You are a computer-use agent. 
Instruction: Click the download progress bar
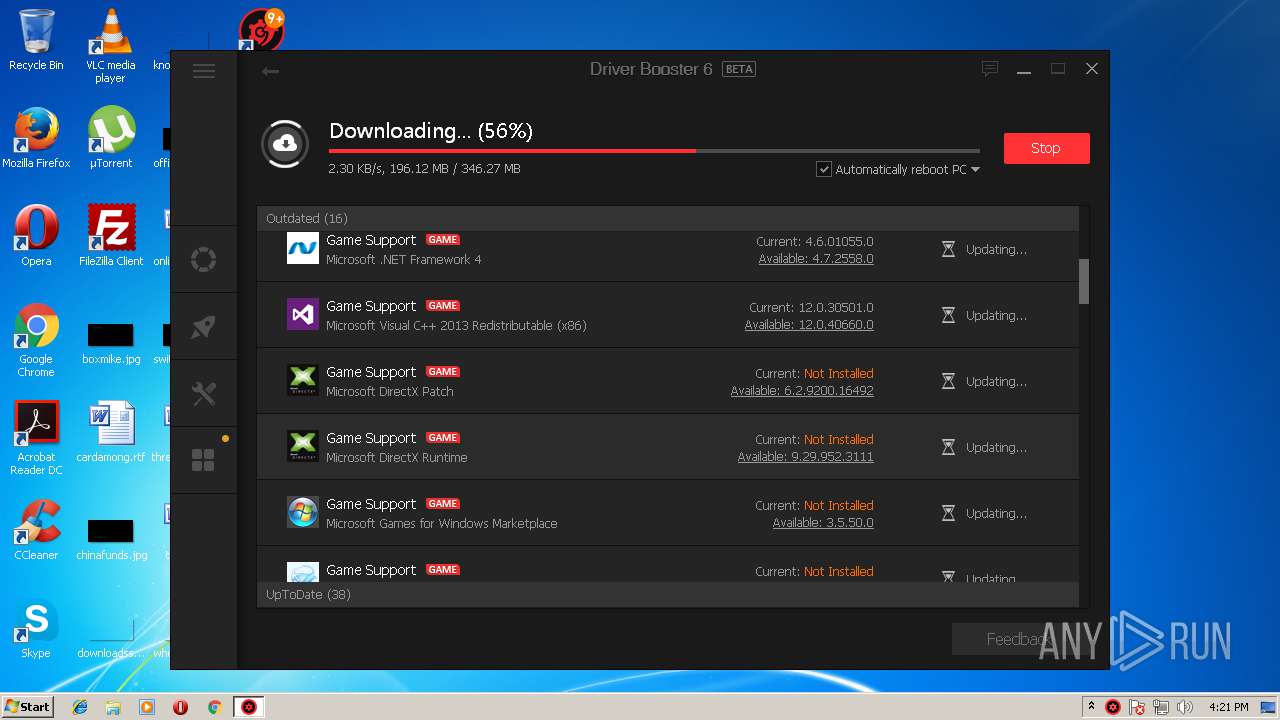tap(654, 151)
